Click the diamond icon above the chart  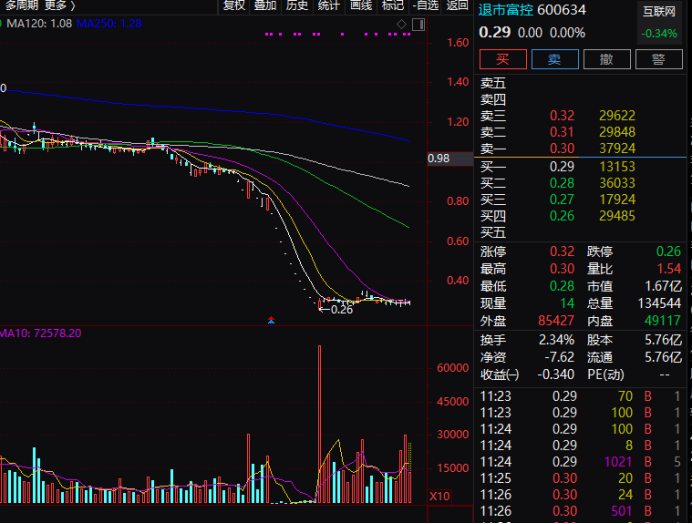pyautogui.click(x=401, y=22)
